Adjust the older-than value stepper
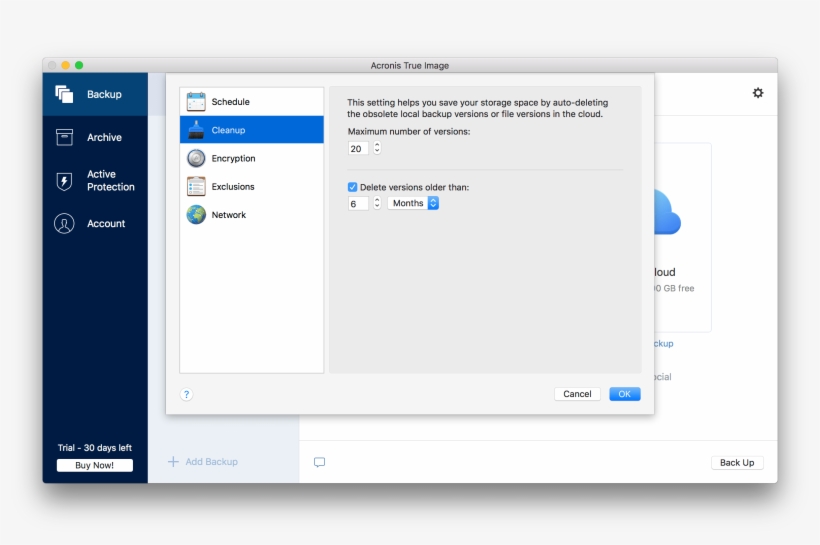This screenshot has width=820, height=545. point(377,203)
